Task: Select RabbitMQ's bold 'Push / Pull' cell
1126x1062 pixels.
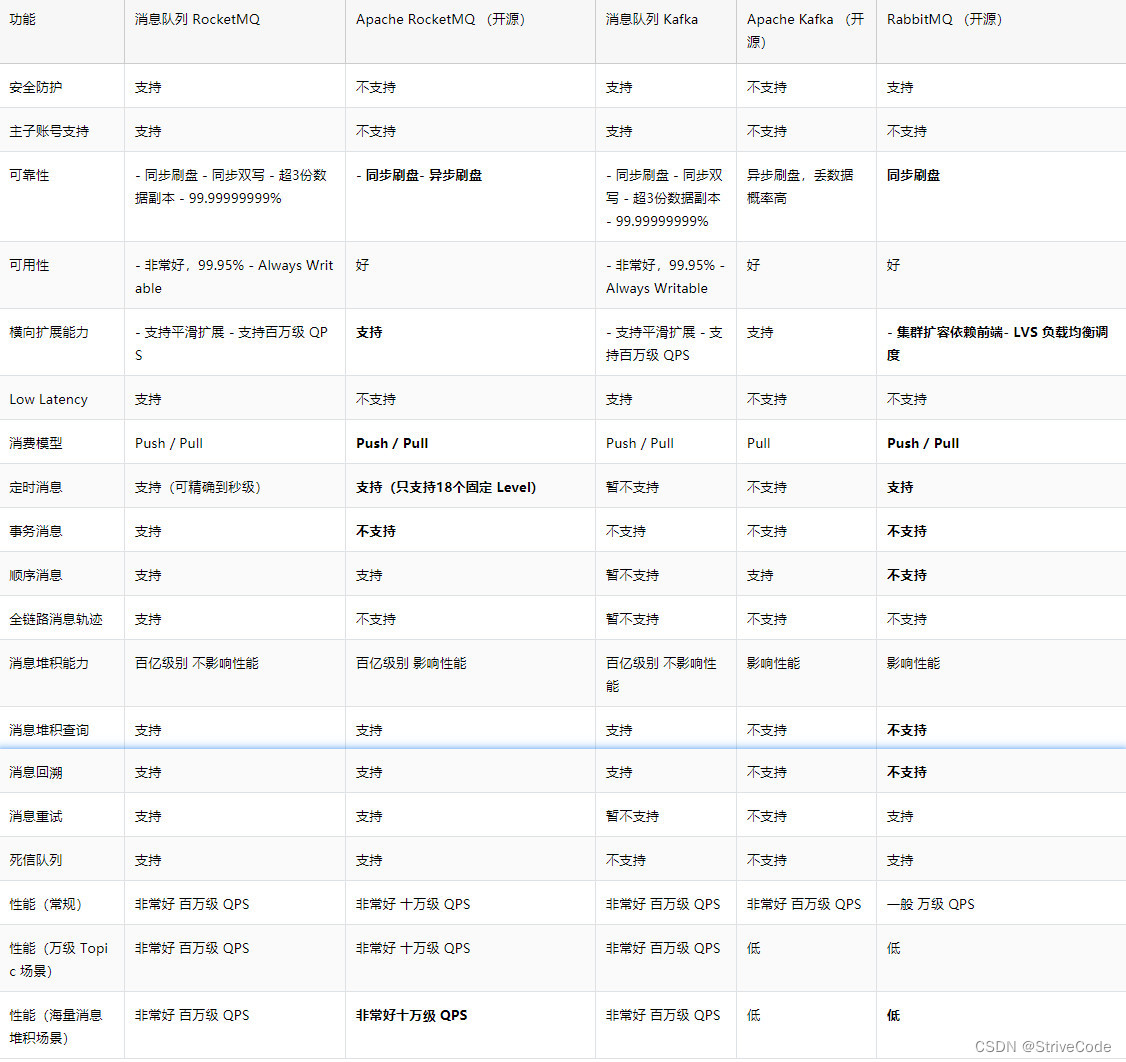Action: (x=923, y=443)
